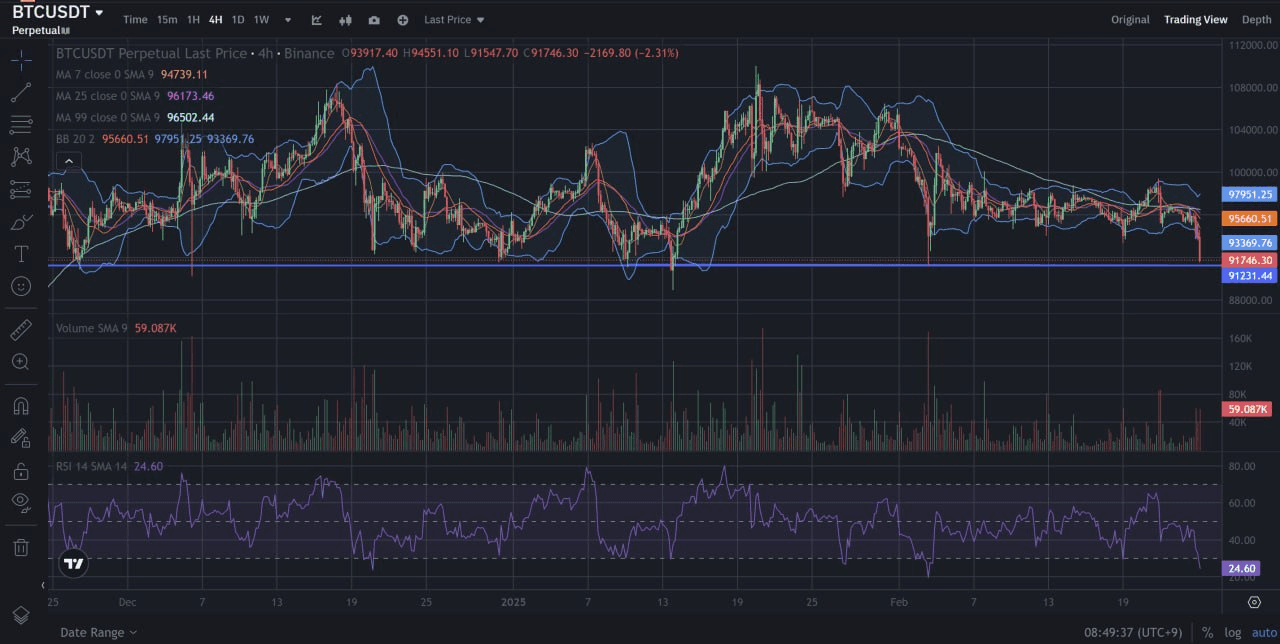Toggle hide all drawings eye icon
The width and height of the screenshot is (1280, 644).
[21, 502]
